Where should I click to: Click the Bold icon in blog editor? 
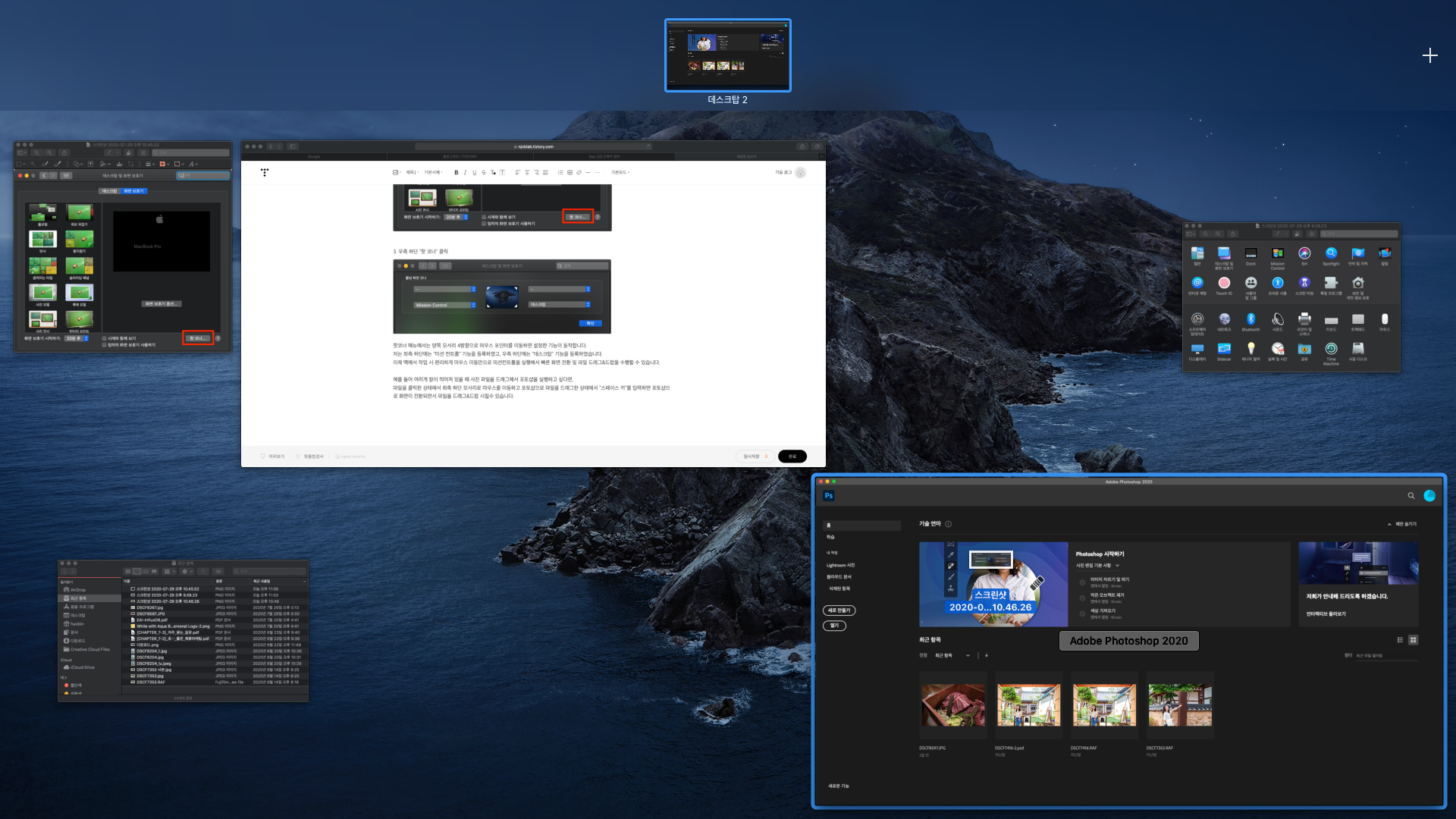tap(456, 173)
